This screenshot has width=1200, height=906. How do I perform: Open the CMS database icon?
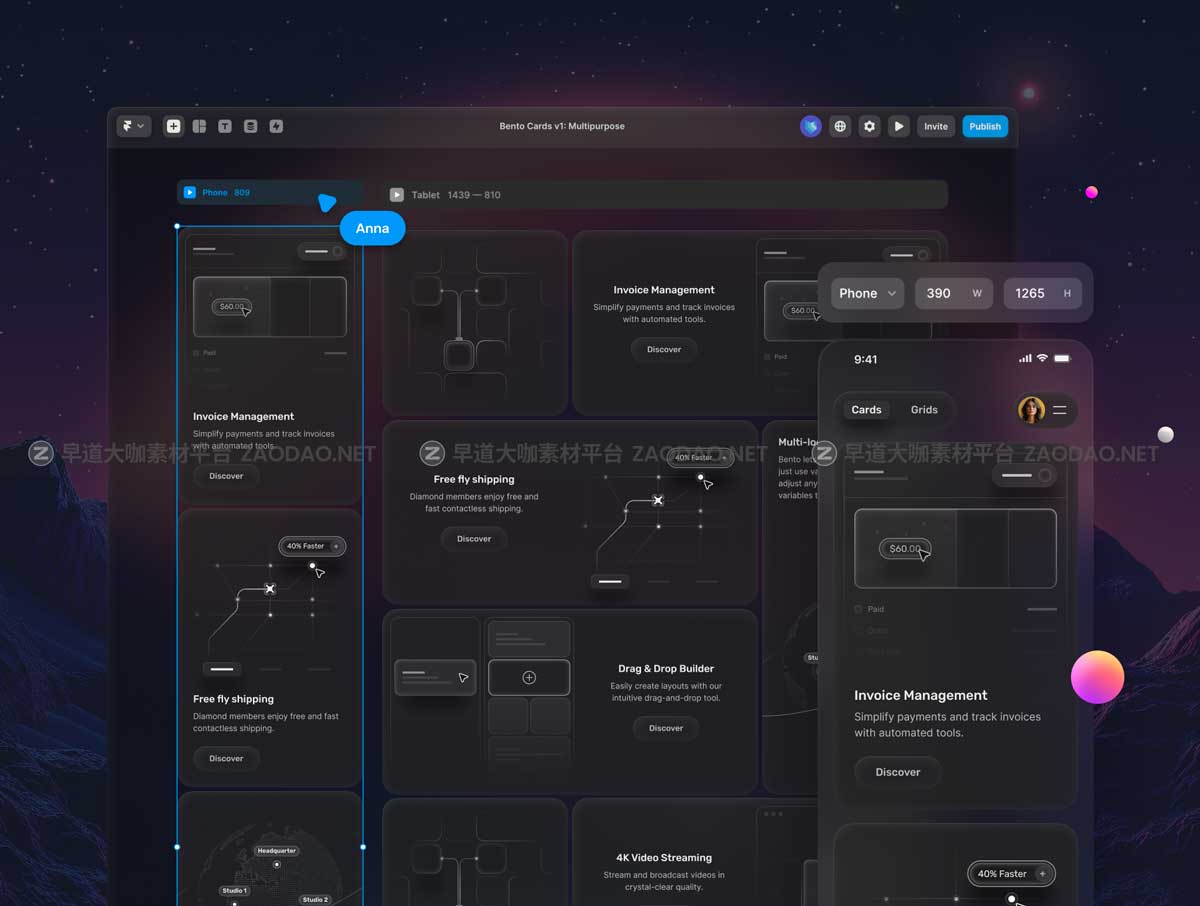point(250,126)
